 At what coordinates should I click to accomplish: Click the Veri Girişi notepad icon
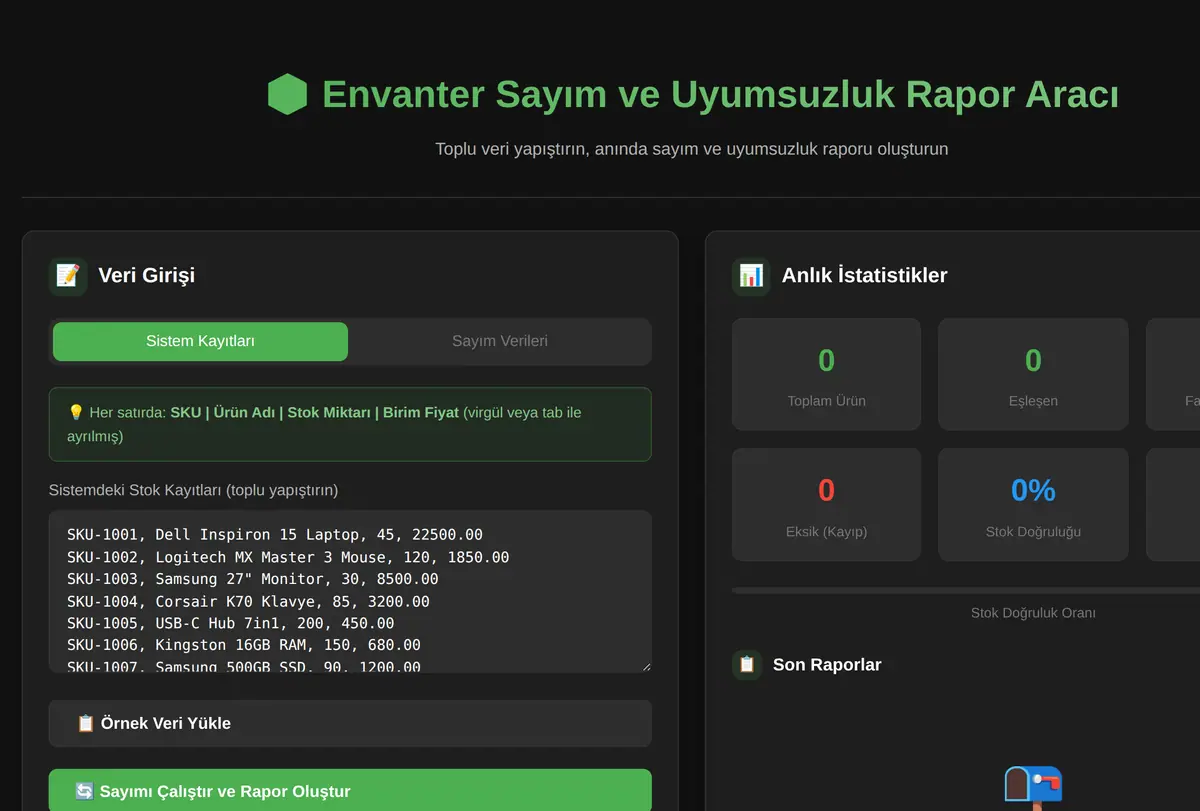(68, 276)
